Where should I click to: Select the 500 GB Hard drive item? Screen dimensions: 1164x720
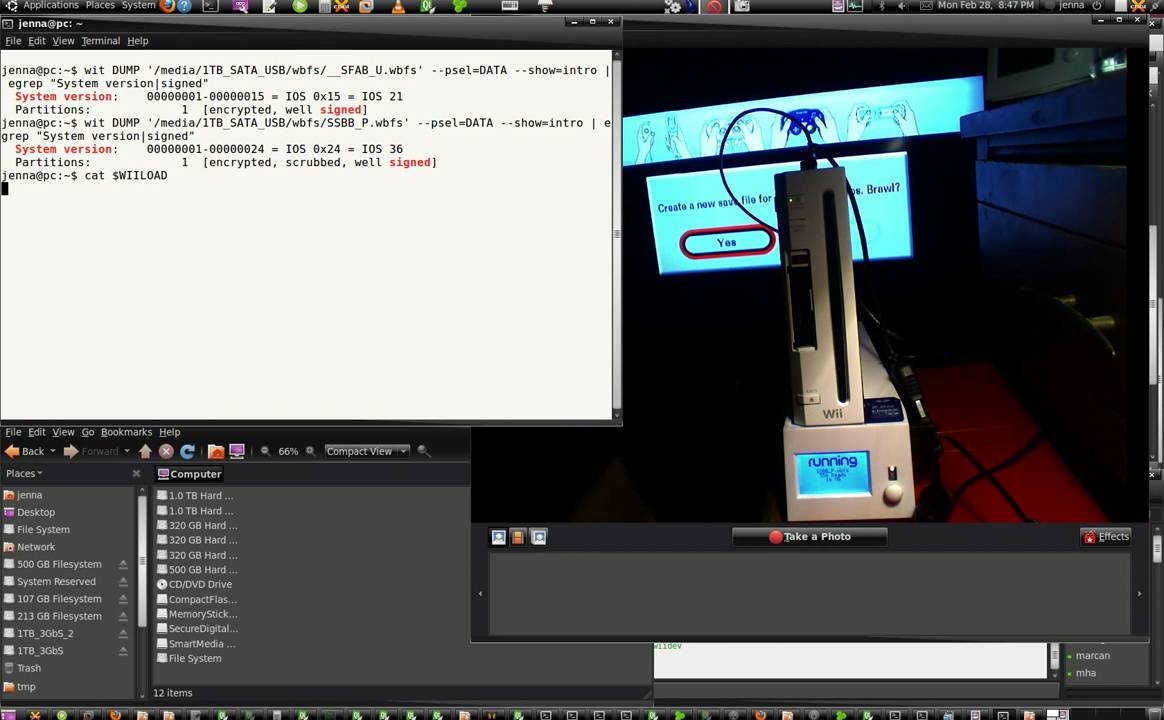(197, 569)
